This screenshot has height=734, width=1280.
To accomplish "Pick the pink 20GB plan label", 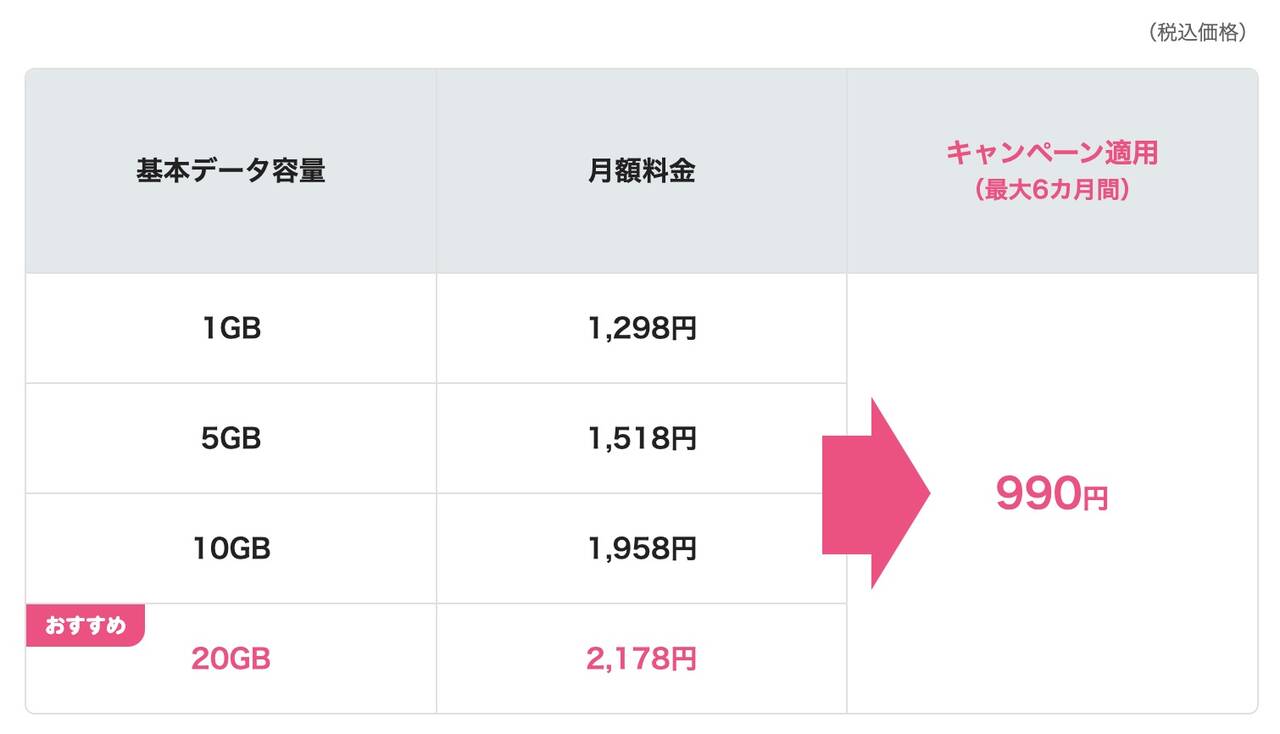I will (x=231, y=658).
